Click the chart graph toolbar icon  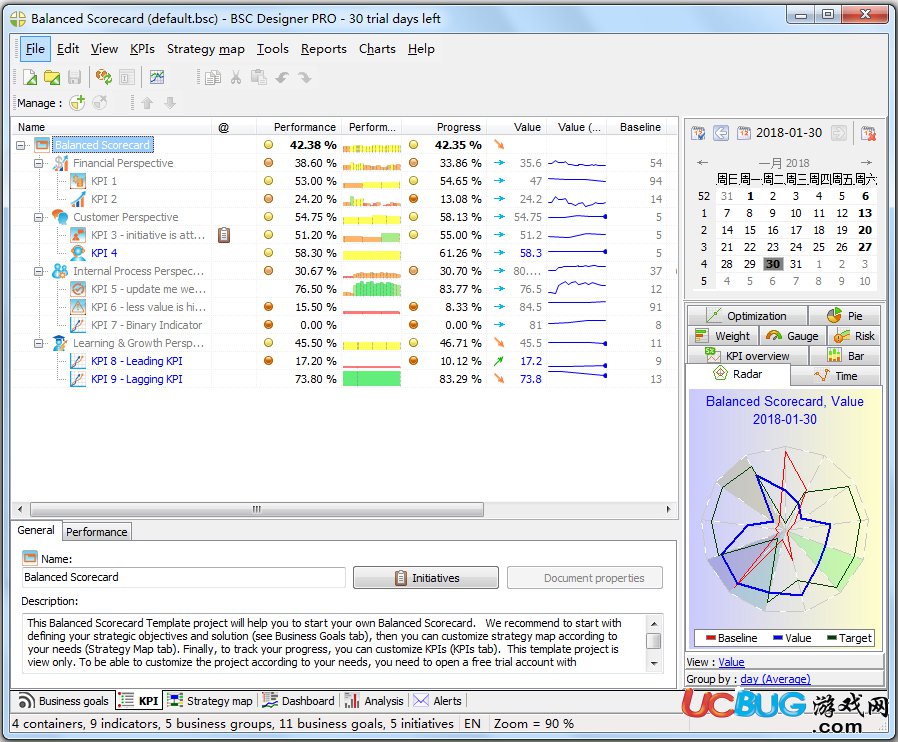[x=157, y=77]
